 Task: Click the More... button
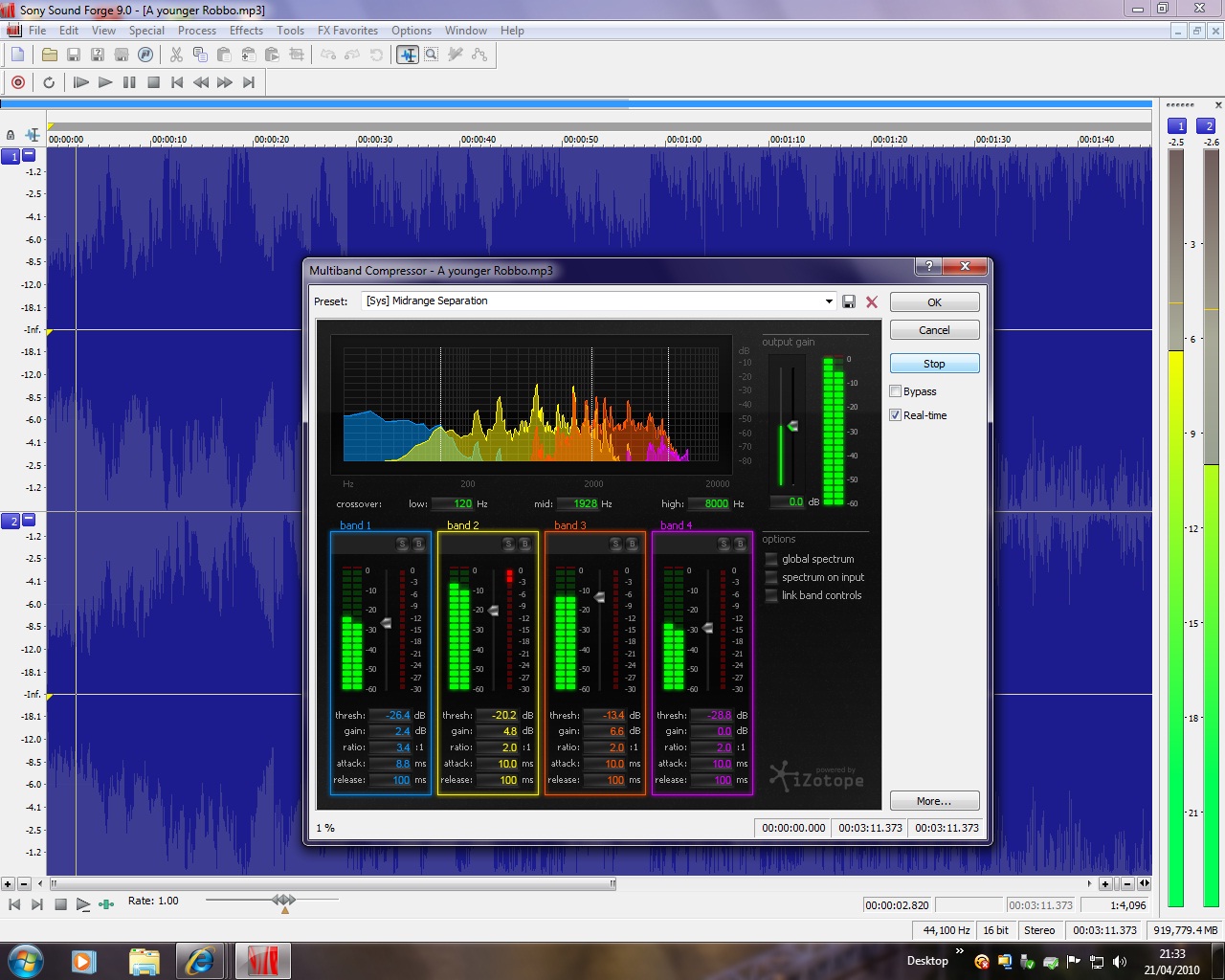click(934, 801)
